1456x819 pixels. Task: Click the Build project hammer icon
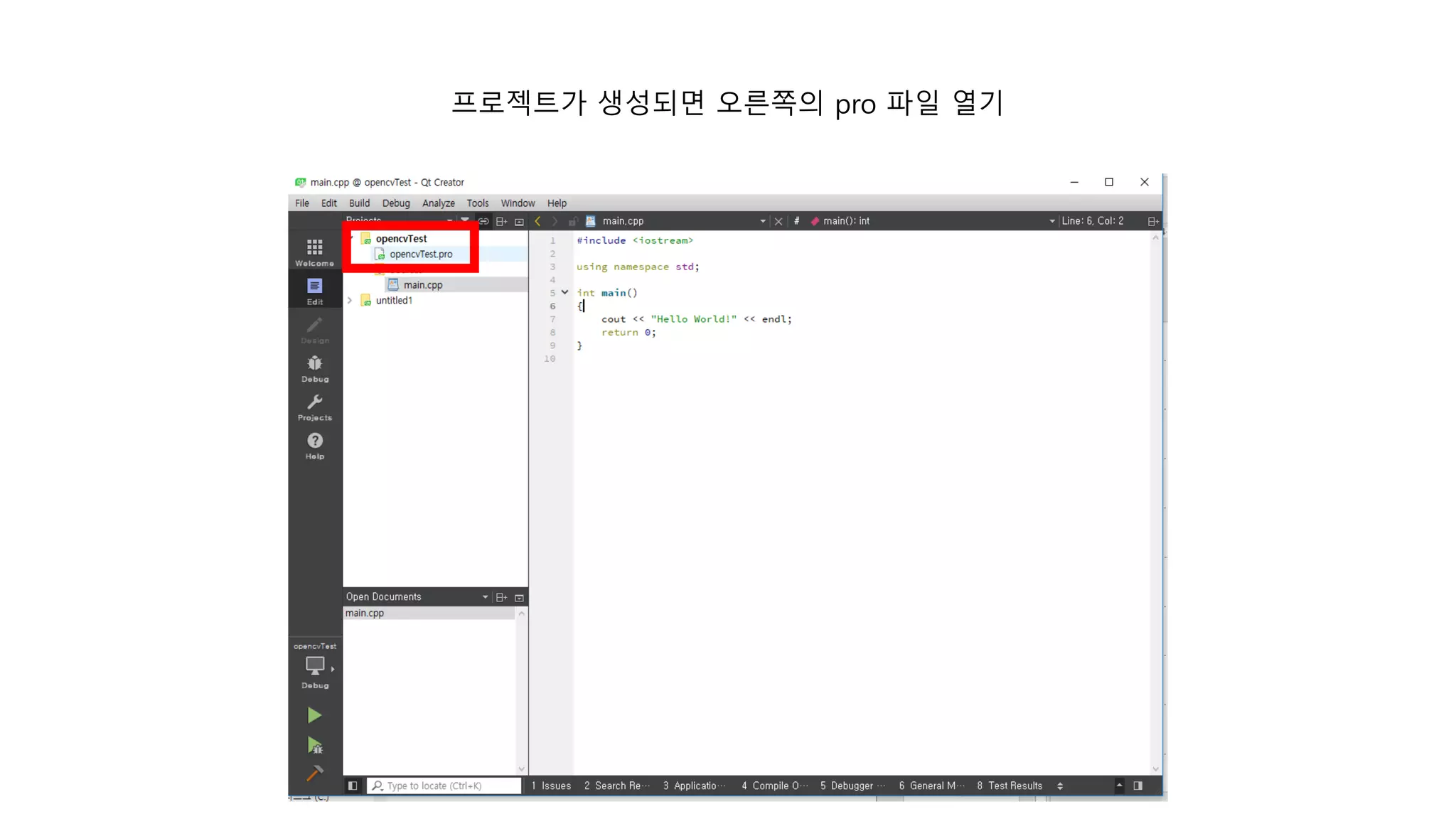click(314, 773)
